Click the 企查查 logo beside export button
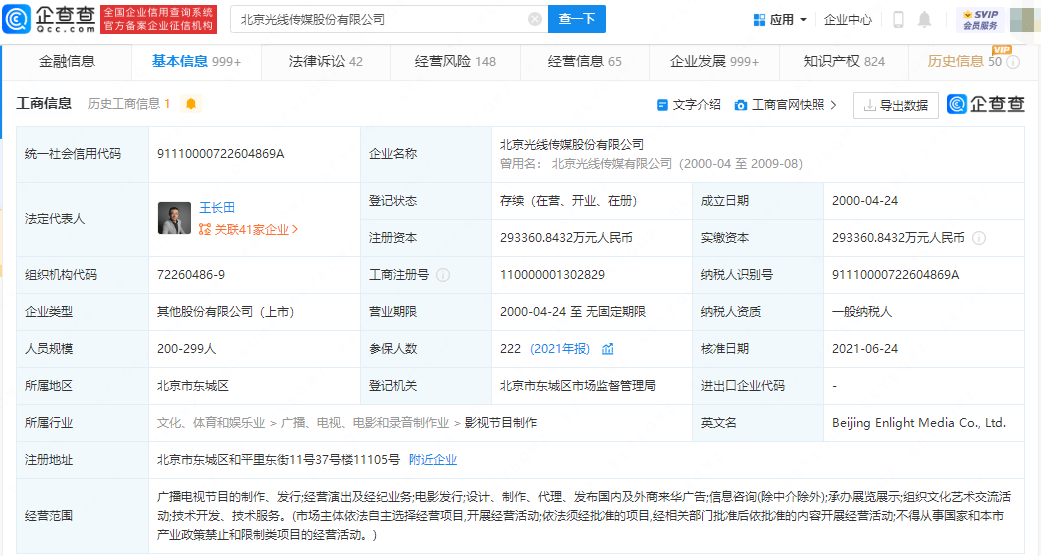The image size is (1041, 556). 985,104
